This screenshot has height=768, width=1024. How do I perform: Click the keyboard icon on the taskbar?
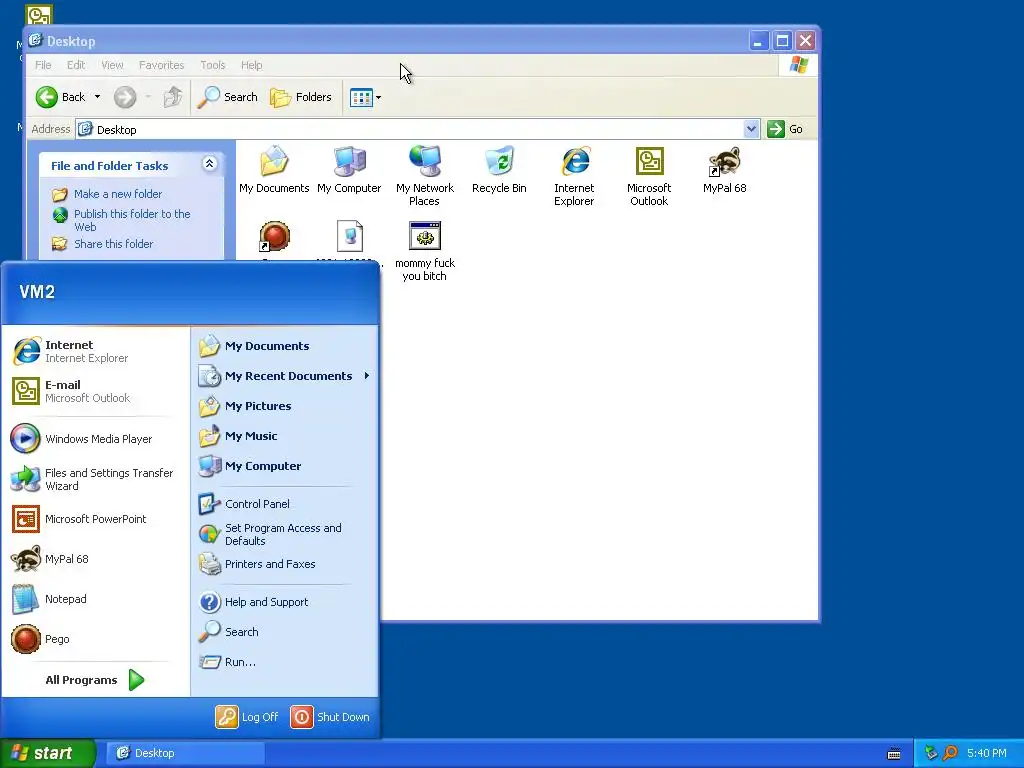(x=895, y=754)
